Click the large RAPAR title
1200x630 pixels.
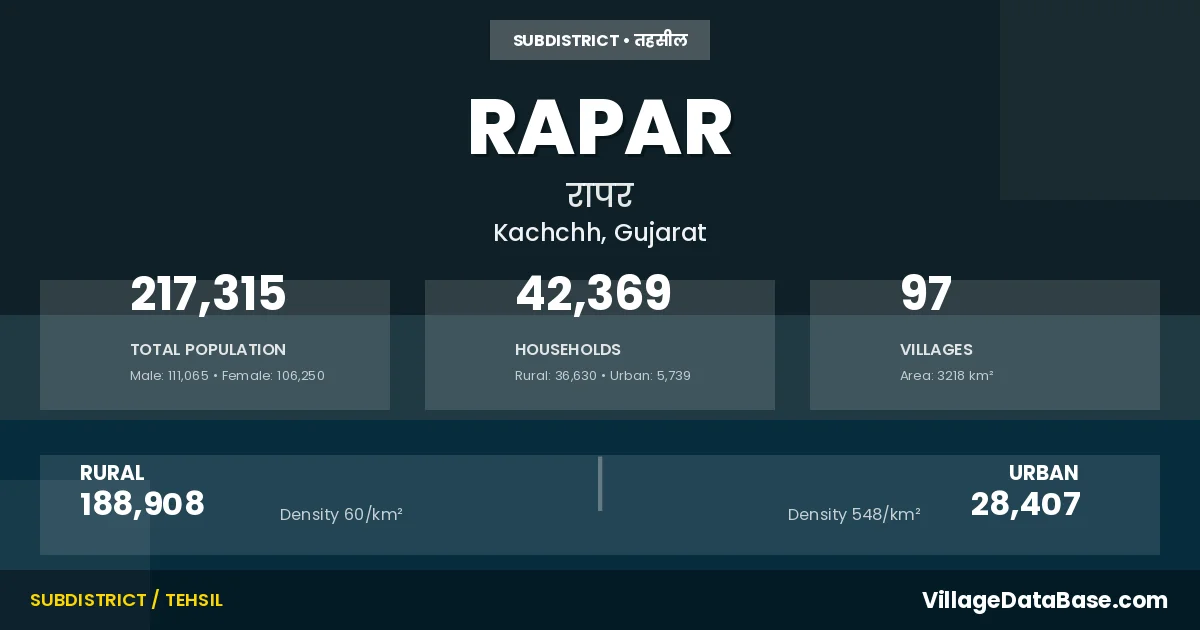600,129
